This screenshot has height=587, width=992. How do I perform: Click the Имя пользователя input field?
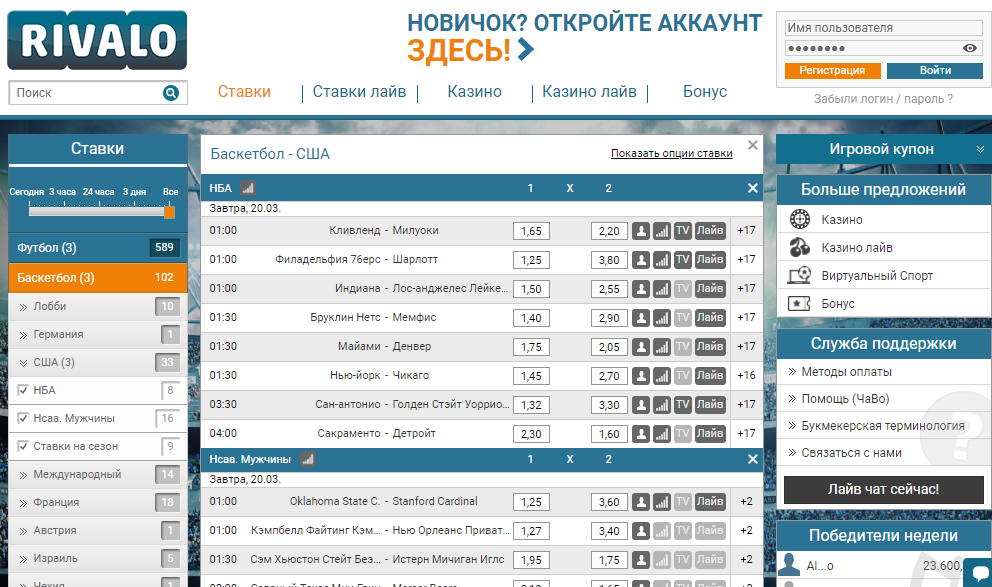click(884, 28)
